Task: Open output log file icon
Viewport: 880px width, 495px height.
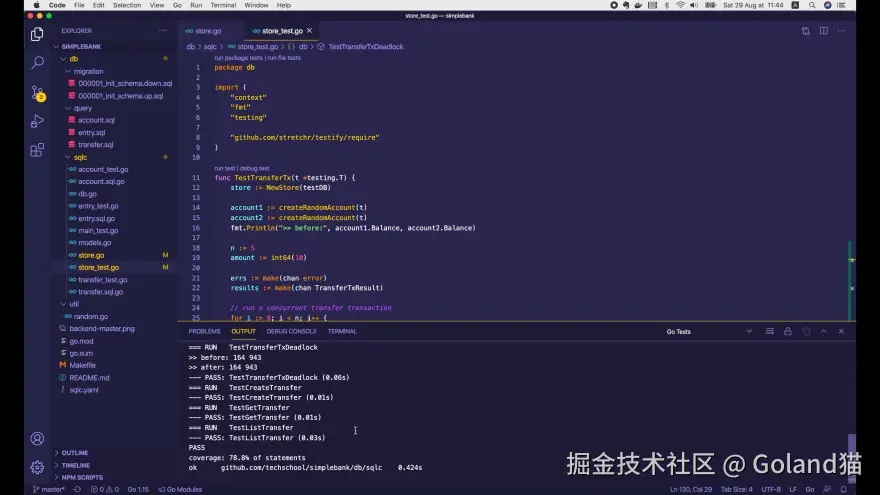Action: pos(806,332)
